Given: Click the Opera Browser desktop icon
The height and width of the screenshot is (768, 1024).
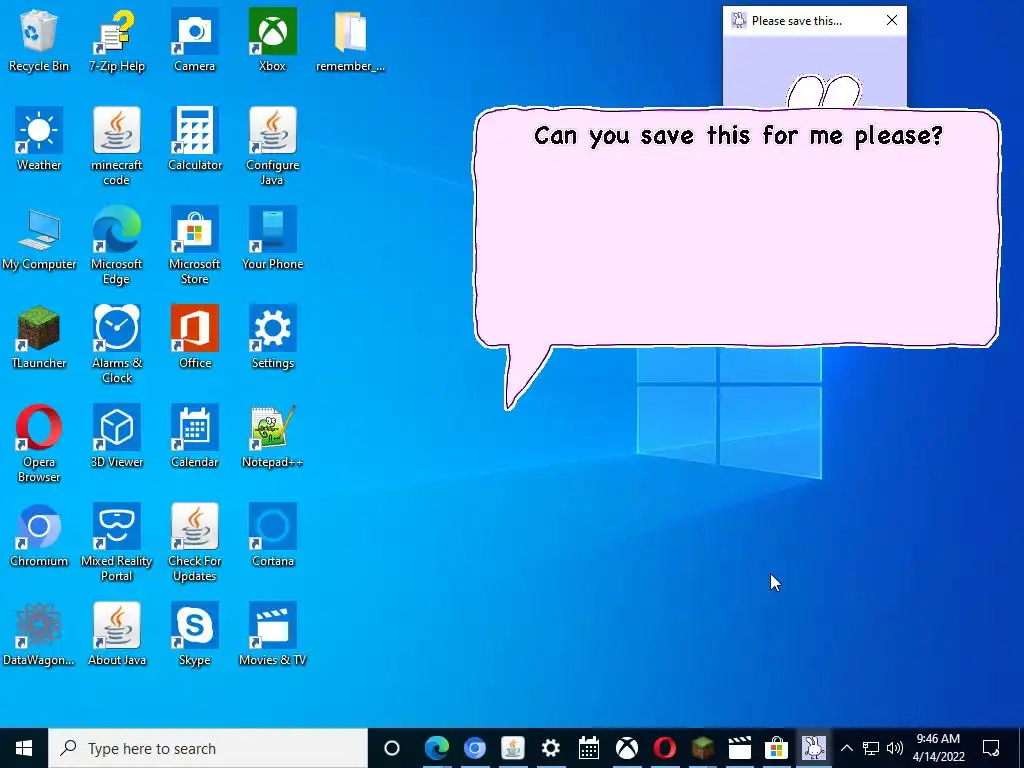Looking at the screenshot, I should 39,443.
